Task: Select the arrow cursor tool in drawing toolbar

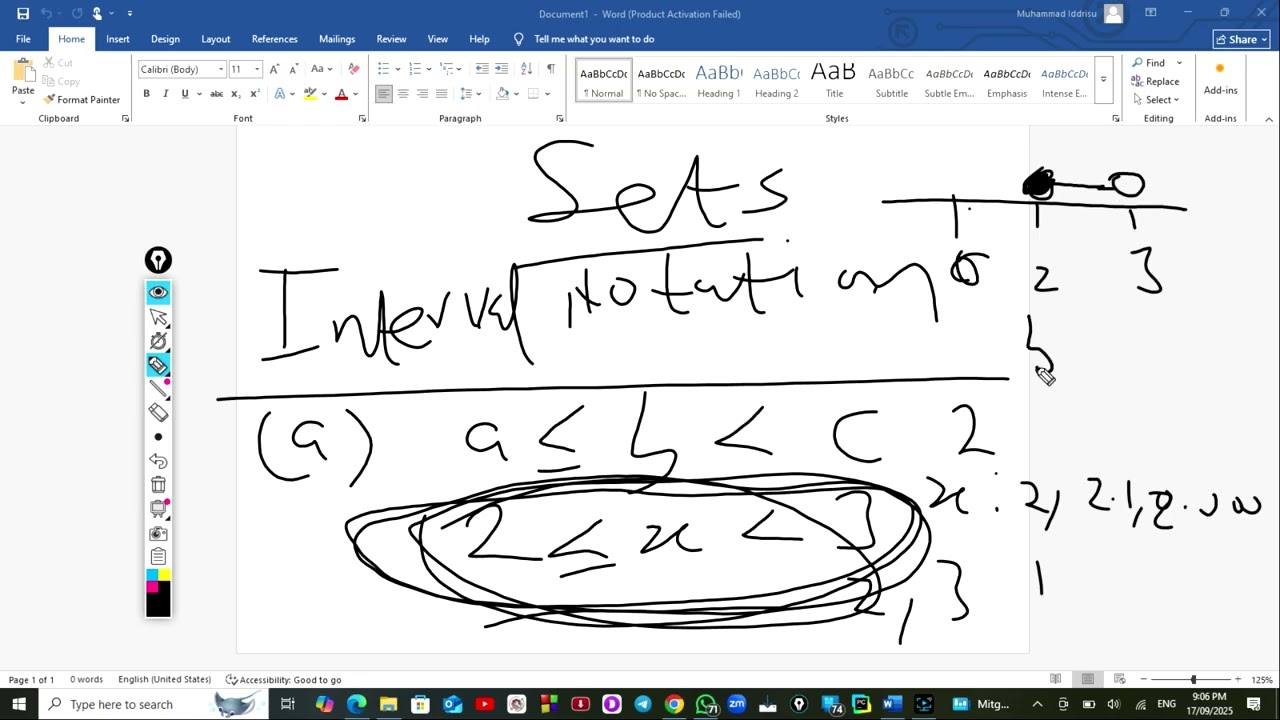Action: [x=158, y=317]
